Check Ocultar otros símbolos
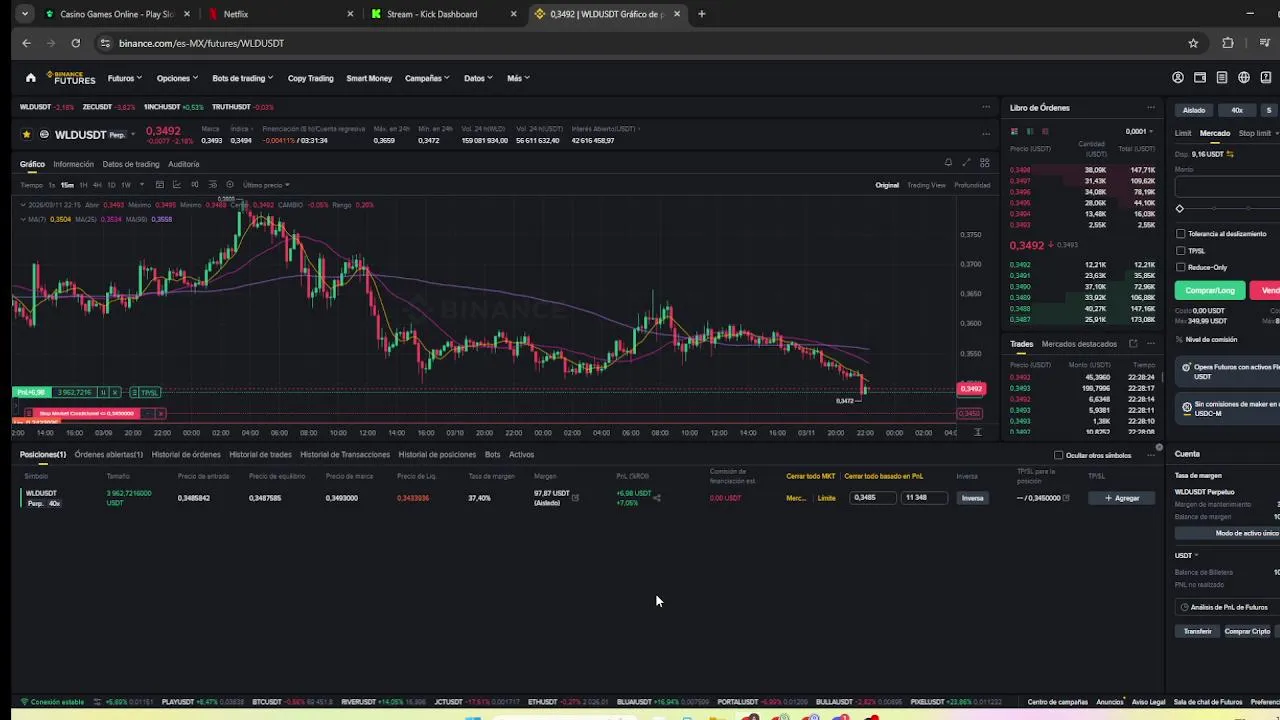The image size is (1280, 720). pos(1059,455)
